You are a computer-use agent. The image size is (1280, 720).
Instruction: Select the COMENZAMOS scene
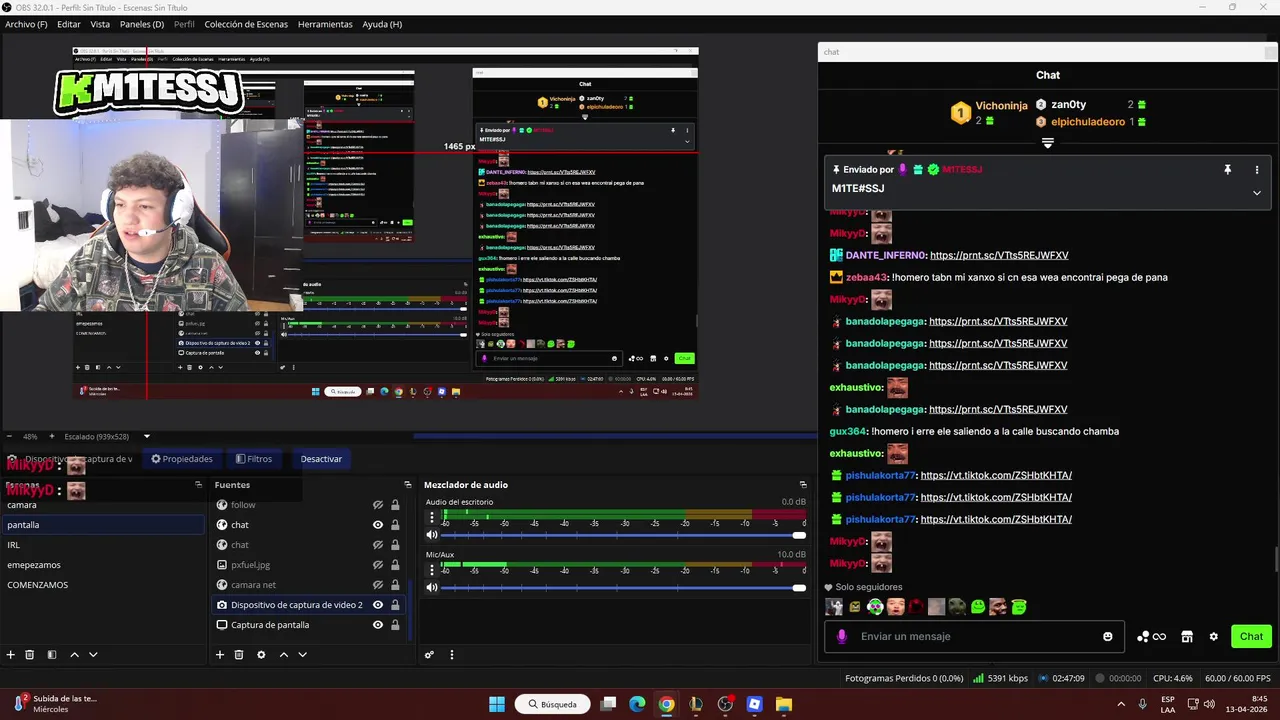[102, 585]
